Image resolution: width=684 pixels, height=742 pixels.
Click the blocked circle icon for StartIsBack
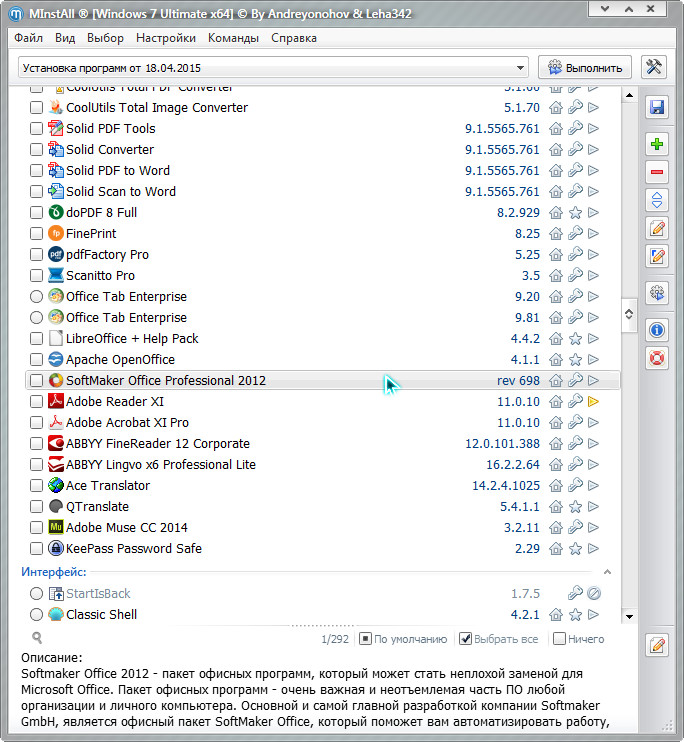(x=594, y=593)
